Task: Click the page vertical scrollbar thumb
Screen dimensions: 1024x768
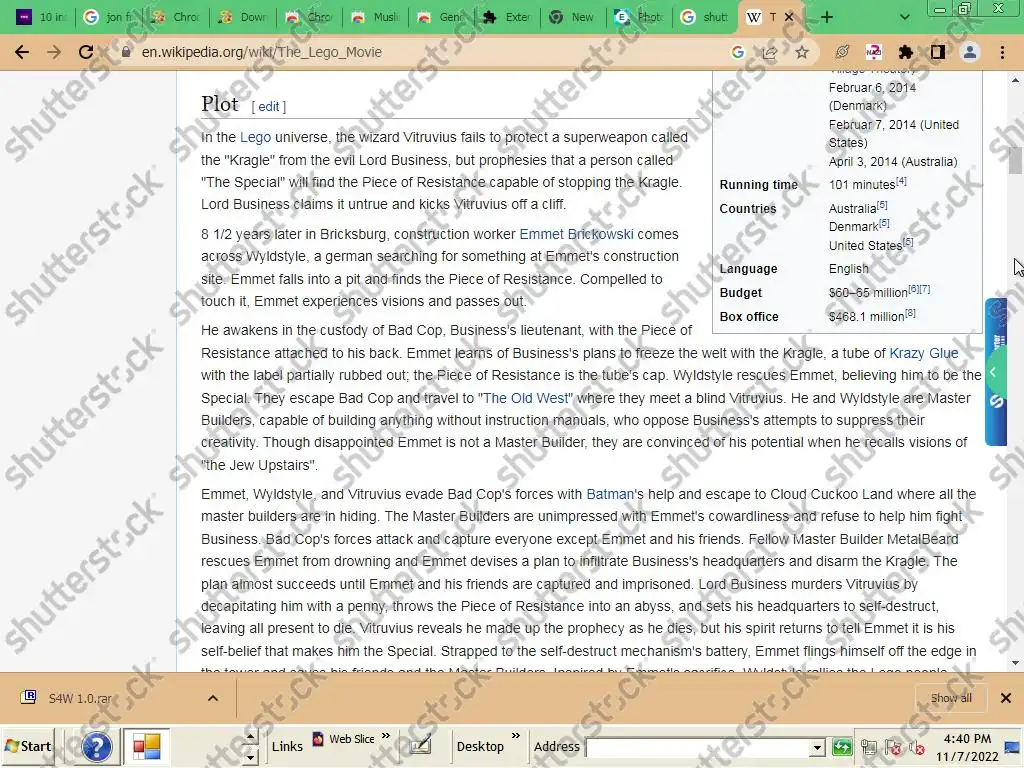Action: click(x=1015, y=161)
